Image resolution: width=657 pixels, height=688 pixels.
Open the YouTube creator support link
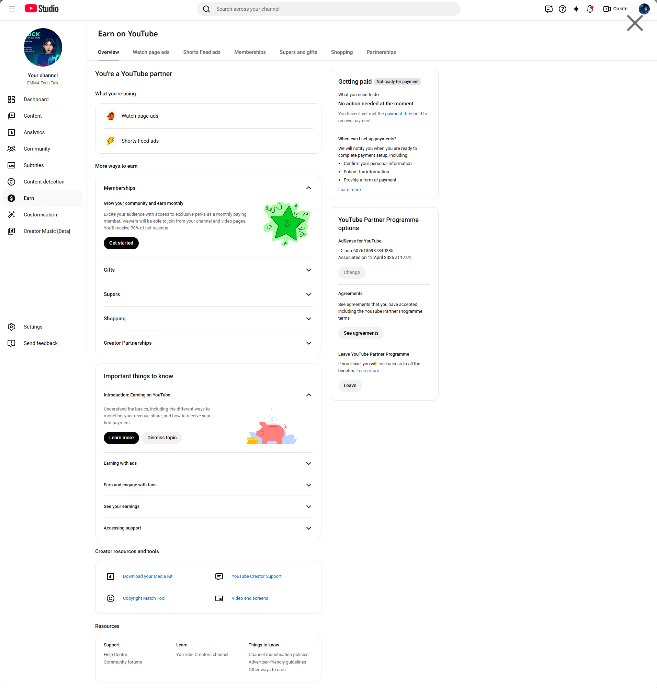(257, 577)
